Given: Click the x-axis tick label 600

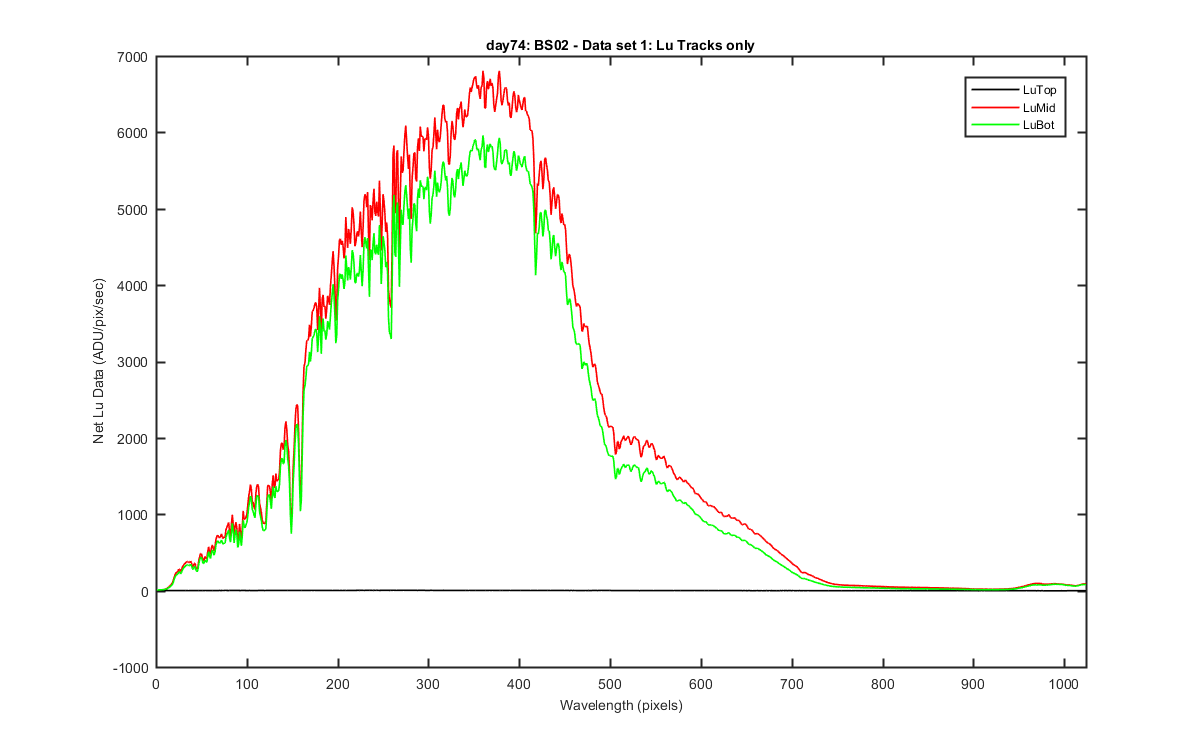Looking at the screenshot, I should [x=701, y=684].
